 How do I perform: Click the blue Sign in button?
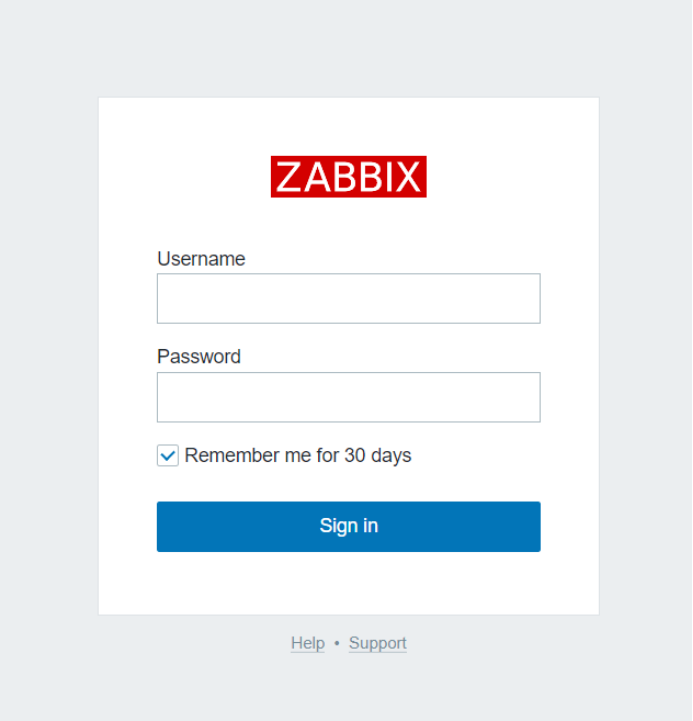coord(349,526)
